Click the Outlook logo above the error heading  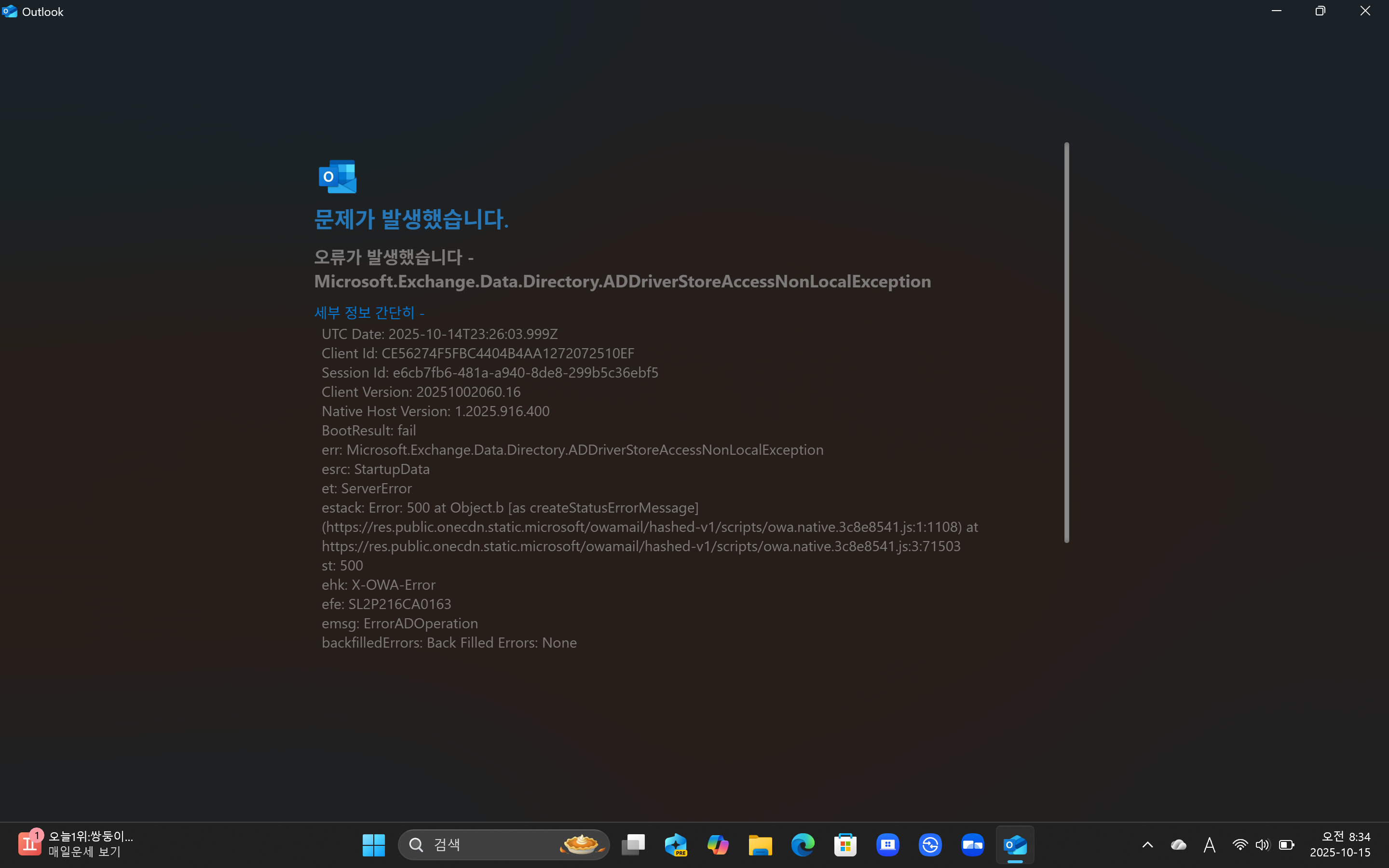[338, 176]
